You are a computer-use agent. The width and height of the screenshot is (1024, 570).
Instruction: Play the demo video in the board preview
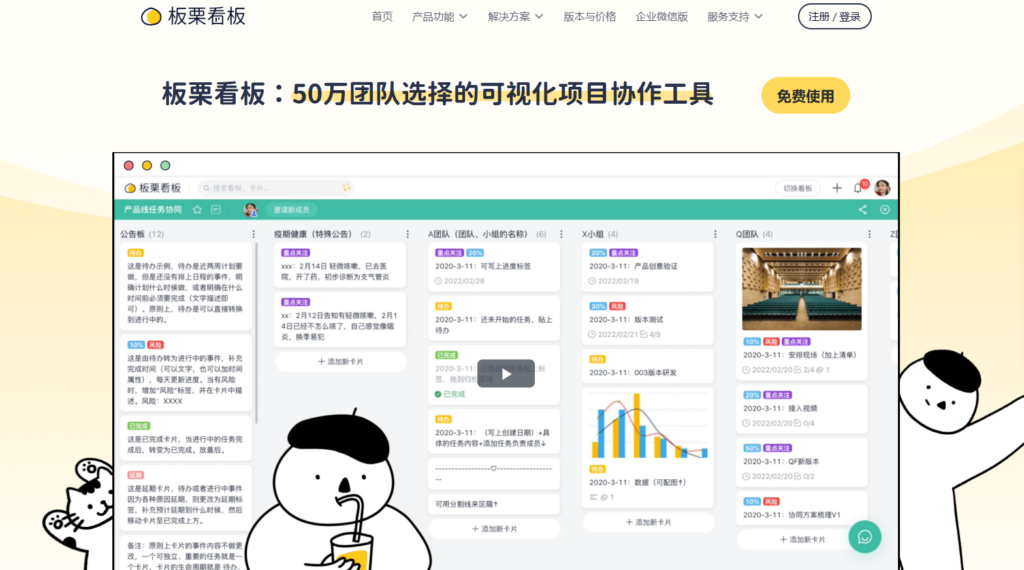pyautogui.click(x=506, y=374)
